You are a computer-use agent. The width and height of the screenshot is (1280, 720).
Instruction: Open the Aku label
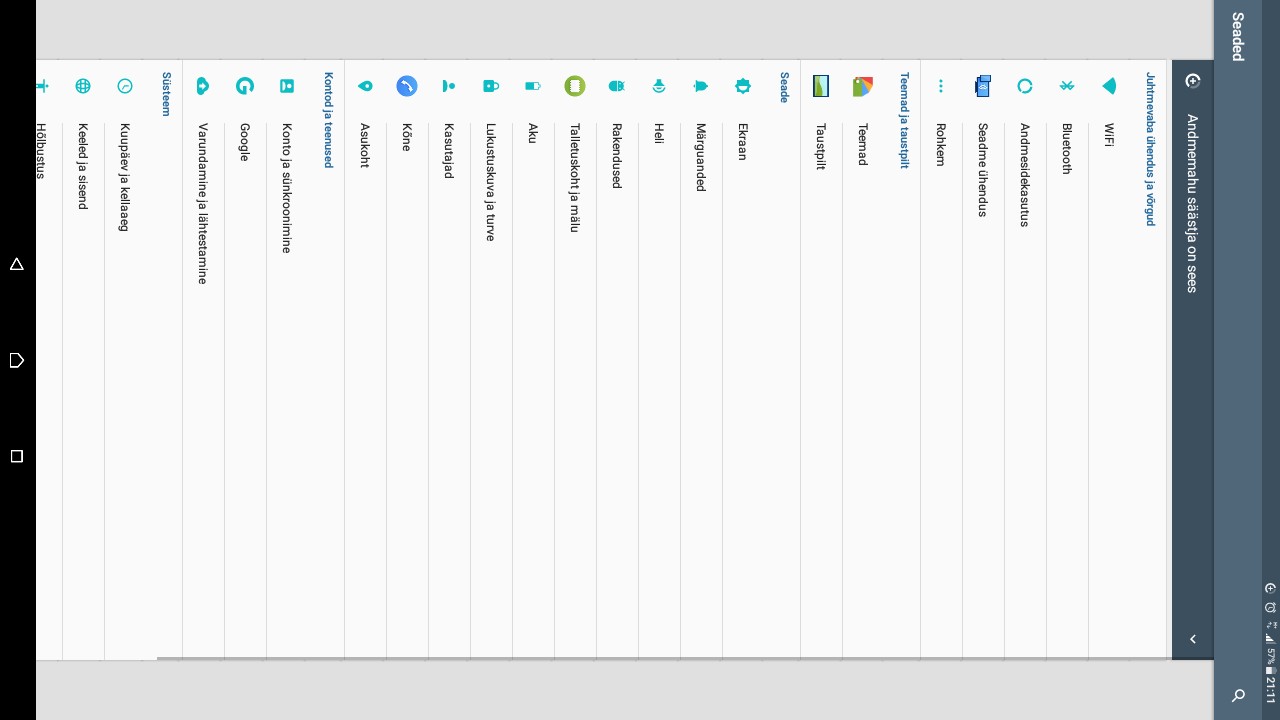coord(533,133)
